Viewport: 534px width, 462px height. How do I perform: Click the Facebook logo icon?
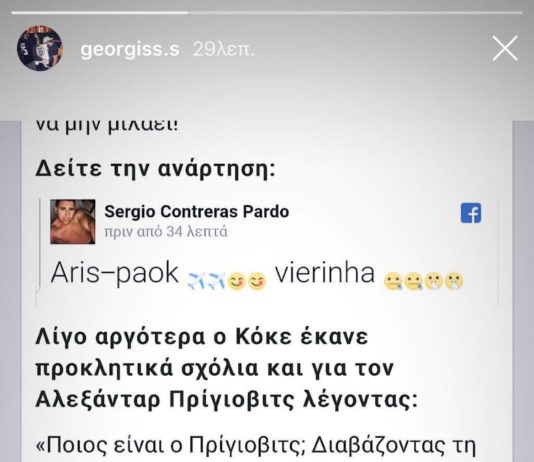point(471,213)
